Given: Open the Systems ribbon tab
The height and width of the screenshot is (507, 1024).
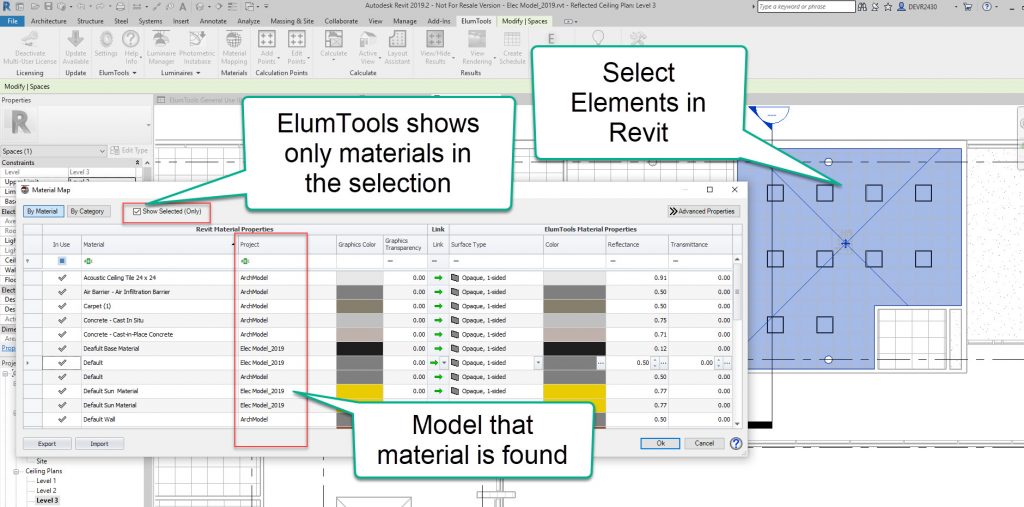Looking at the screenshot, I should point(150,21).
